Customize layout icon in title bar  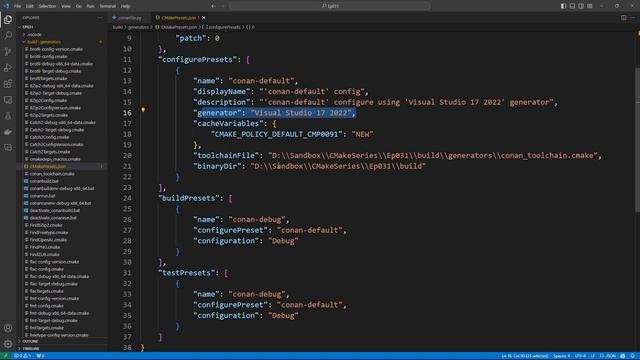[590, 6]
